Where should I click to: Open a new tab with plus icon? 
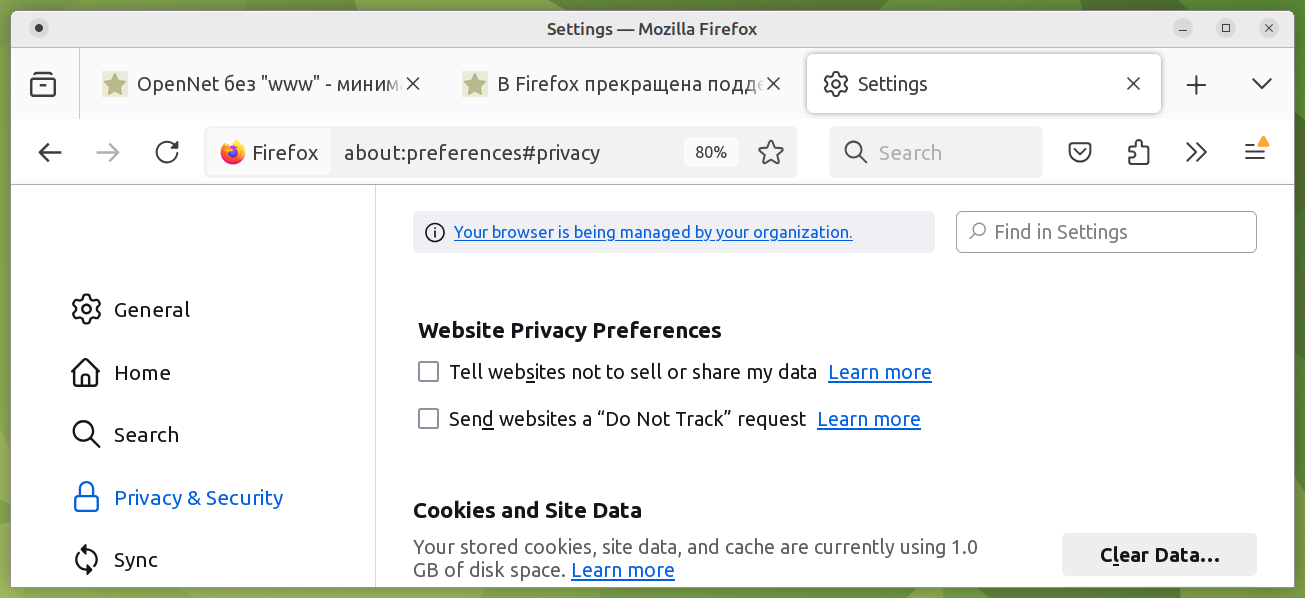(1196, 84)
